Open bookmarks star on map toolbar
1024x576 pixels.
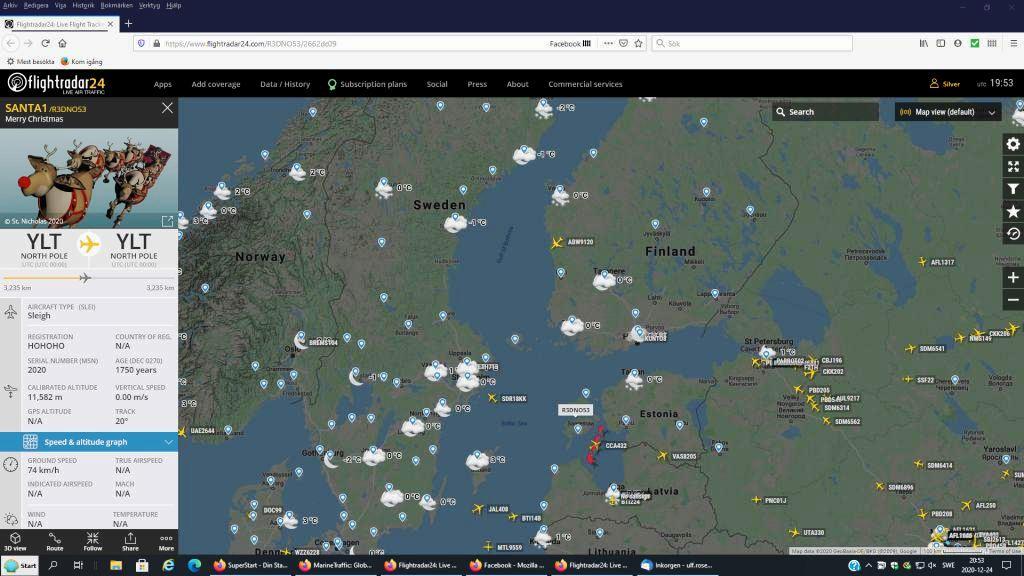coord(1013,212)
